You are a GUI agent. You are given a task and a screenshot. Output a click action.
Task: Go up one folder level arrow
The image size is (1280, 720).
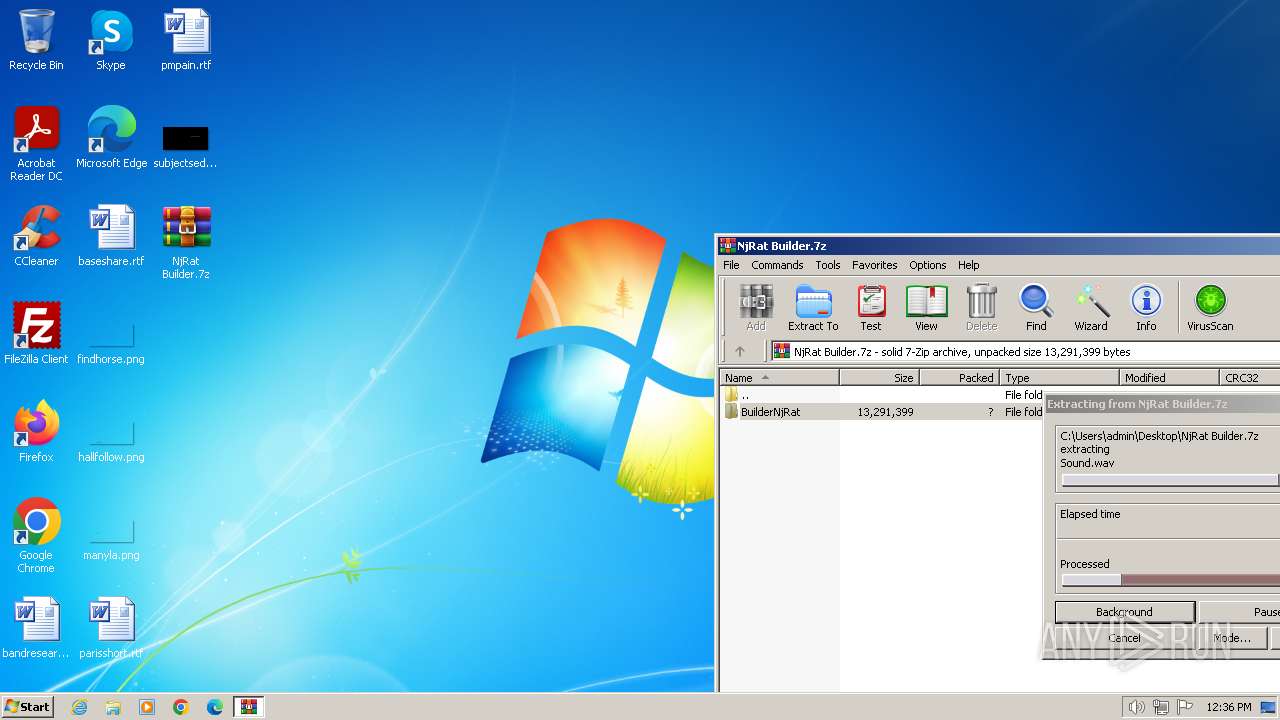(740, 352)
